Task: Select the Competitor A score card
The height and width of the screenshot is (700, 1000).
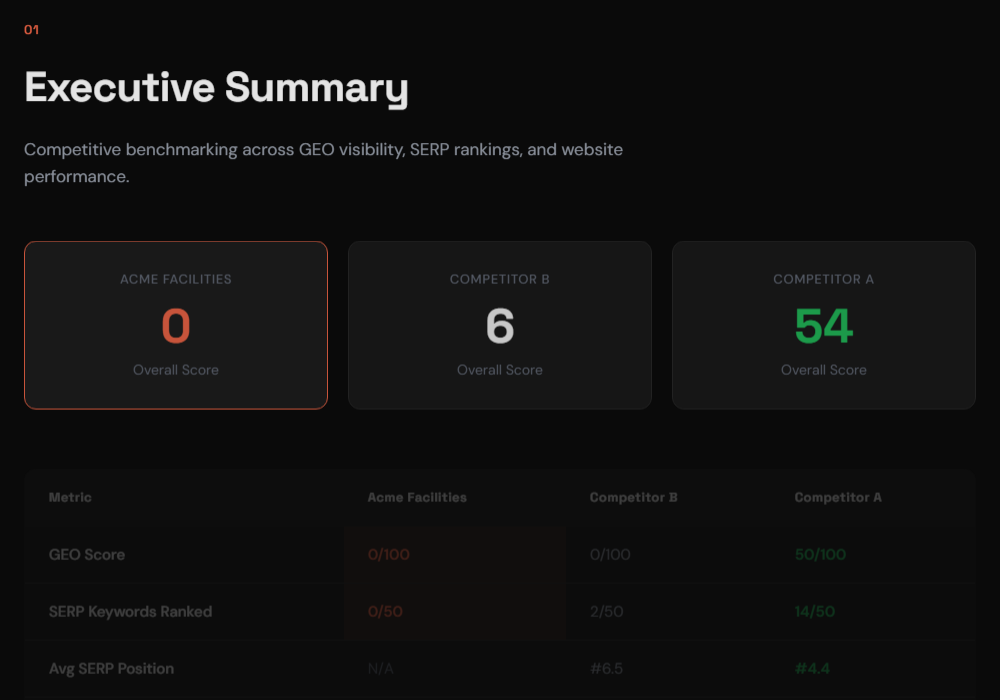Action: [x=823, y=324]
